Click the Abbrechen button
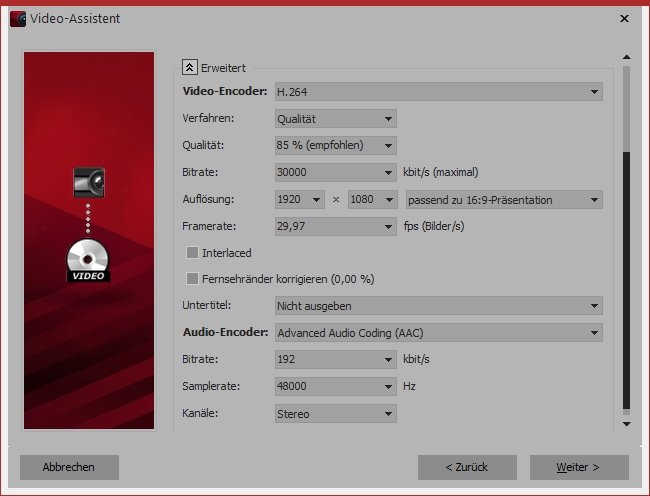The height and width of the screenshot is (496, 650). (69, 467)
